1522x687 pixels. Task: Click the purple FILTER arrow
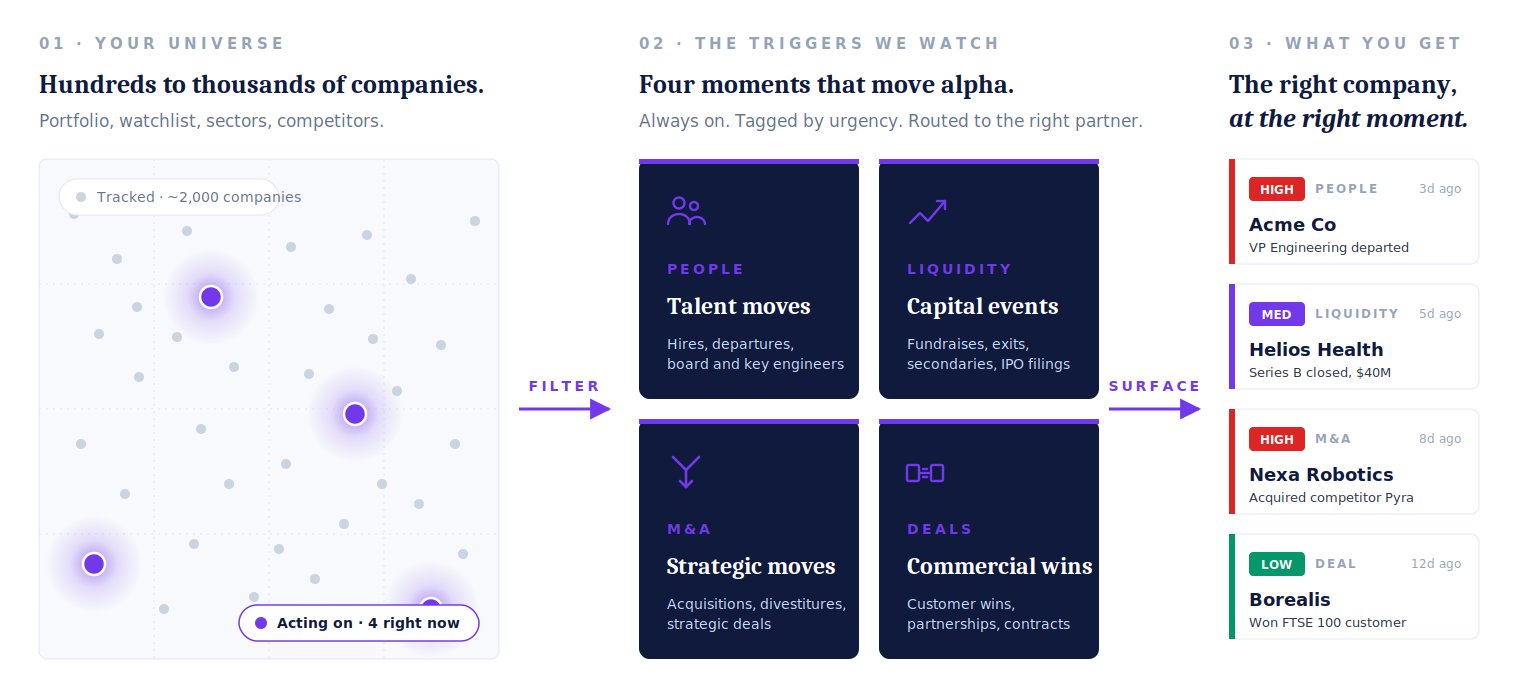[564, 408]
